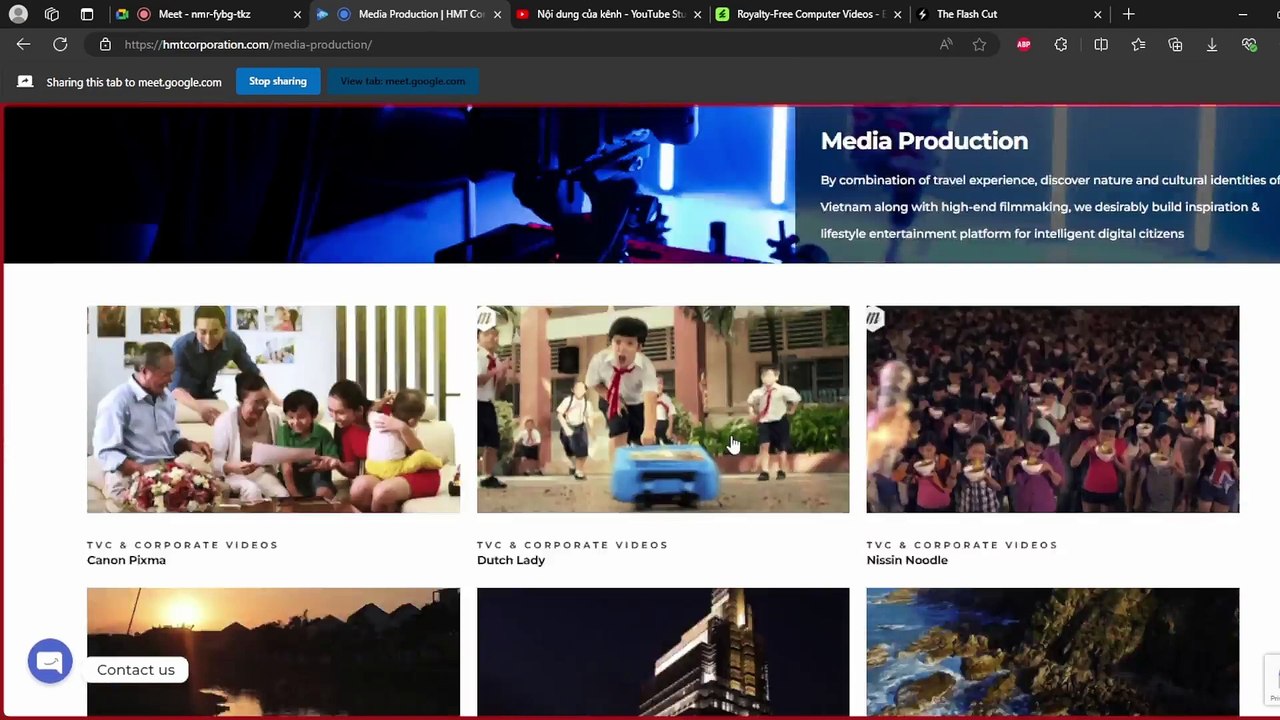This screenshot has height=720, width=1280.
Task: Open the ABP Adblock Plus extension
Action: pyautogui.click(x=1023, y=44)
